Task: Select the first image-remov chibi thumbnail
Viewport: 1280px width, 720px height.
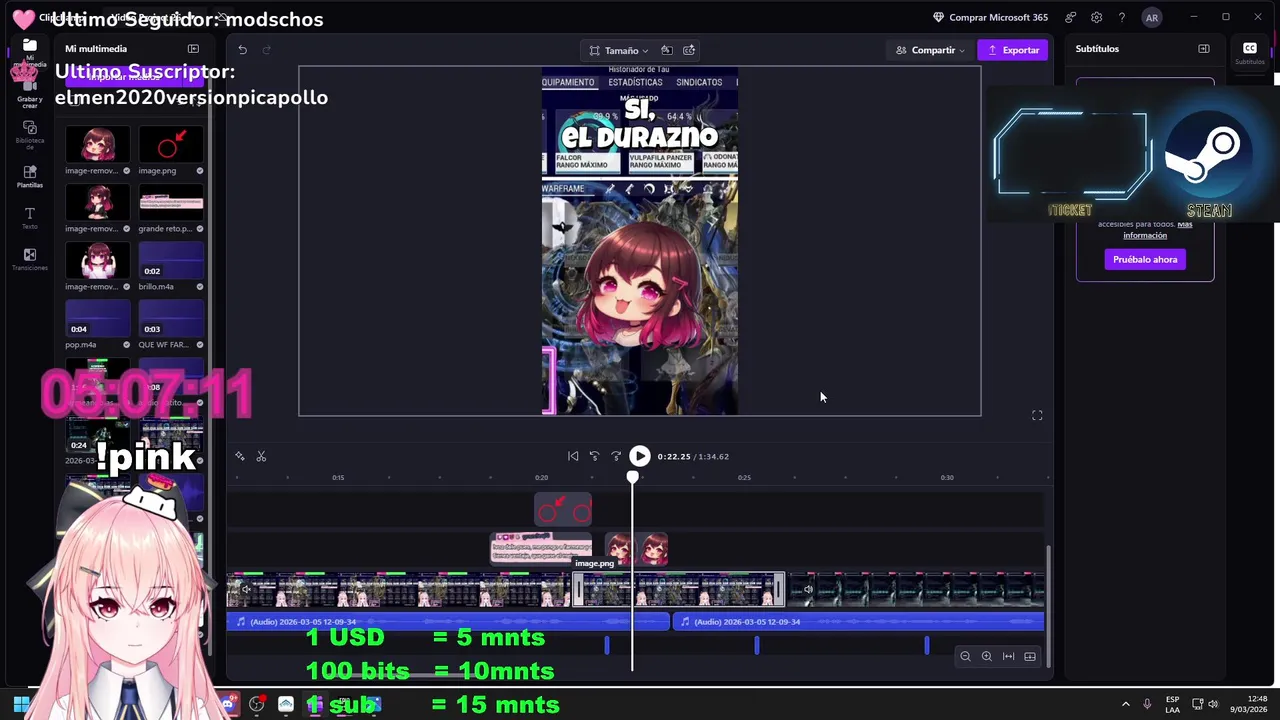Action: click(98, 145)
